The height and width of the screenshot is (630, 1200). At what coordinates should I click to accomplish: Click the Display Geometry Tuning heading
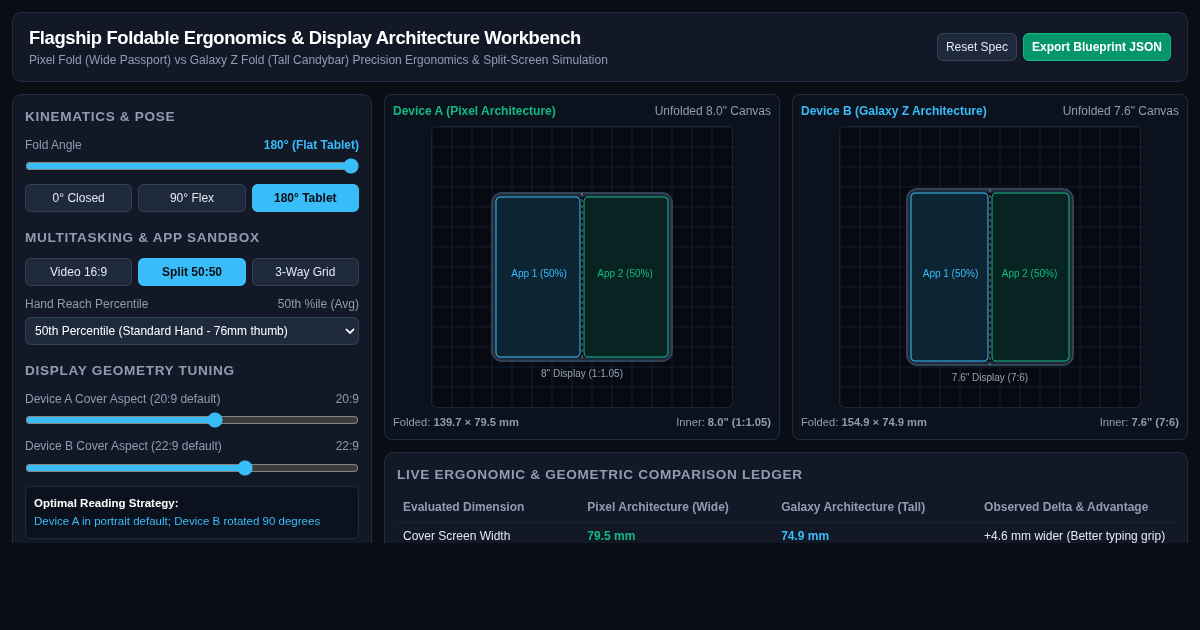[x=130, y=370]
